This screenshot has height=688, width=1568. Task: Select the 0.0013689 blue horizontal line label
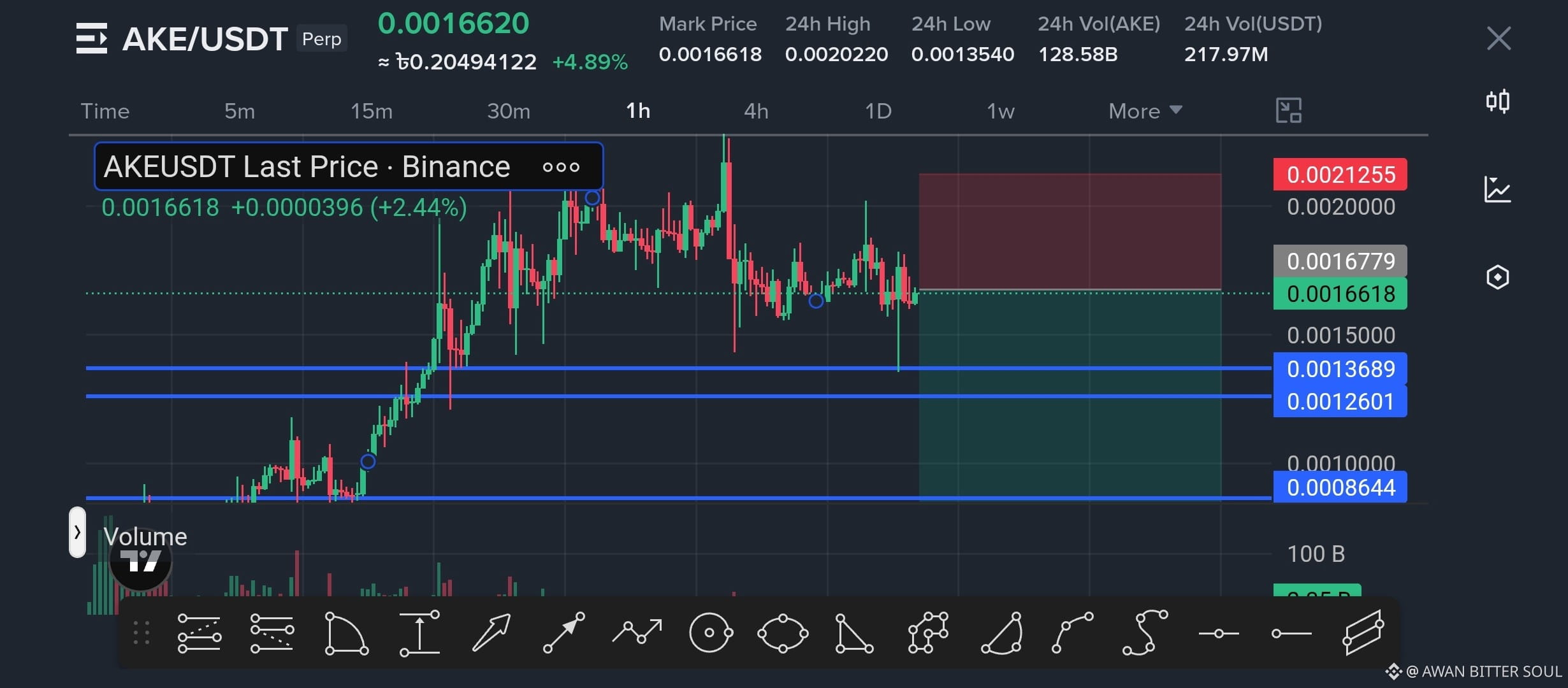point(1340,369)
